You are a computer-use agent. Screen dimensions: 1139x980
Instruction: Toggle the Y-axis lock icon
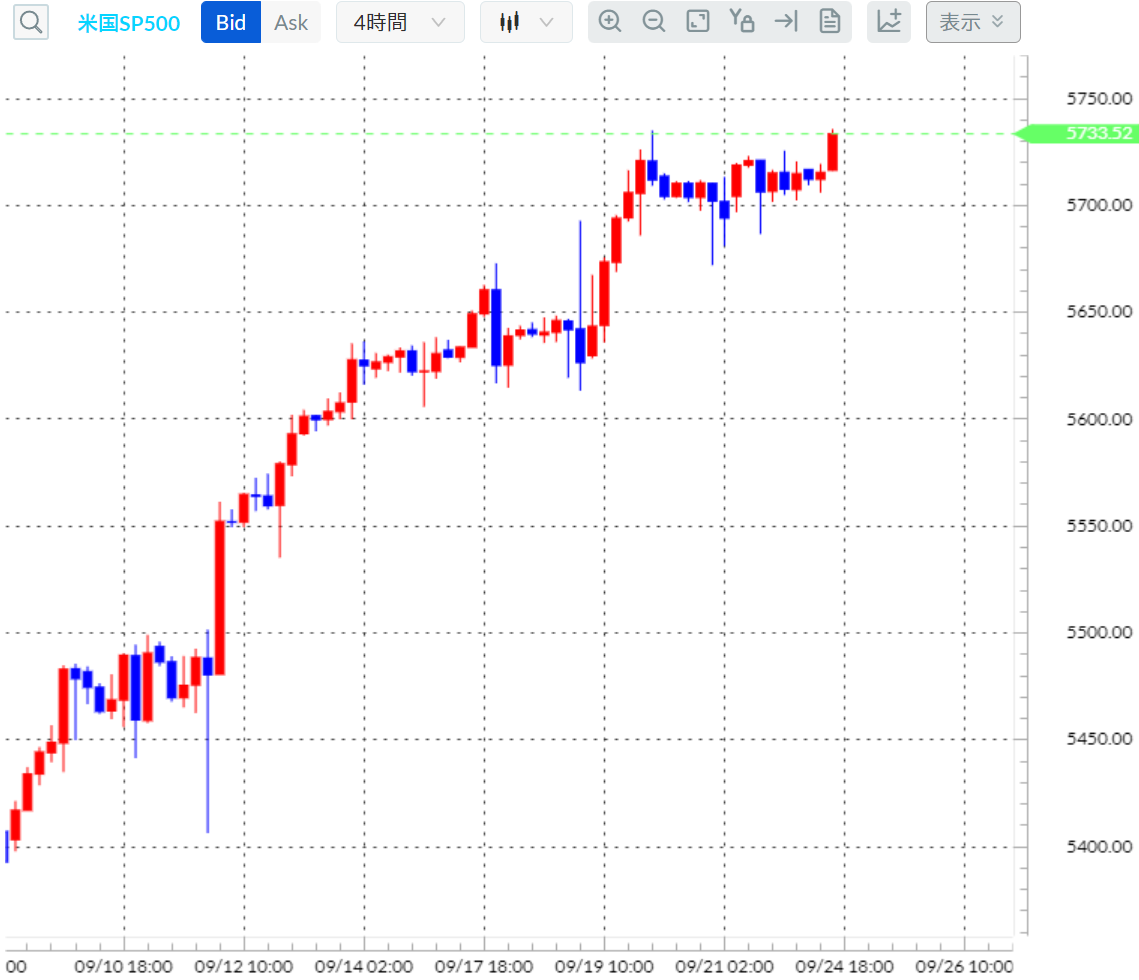tap(742, 21)
